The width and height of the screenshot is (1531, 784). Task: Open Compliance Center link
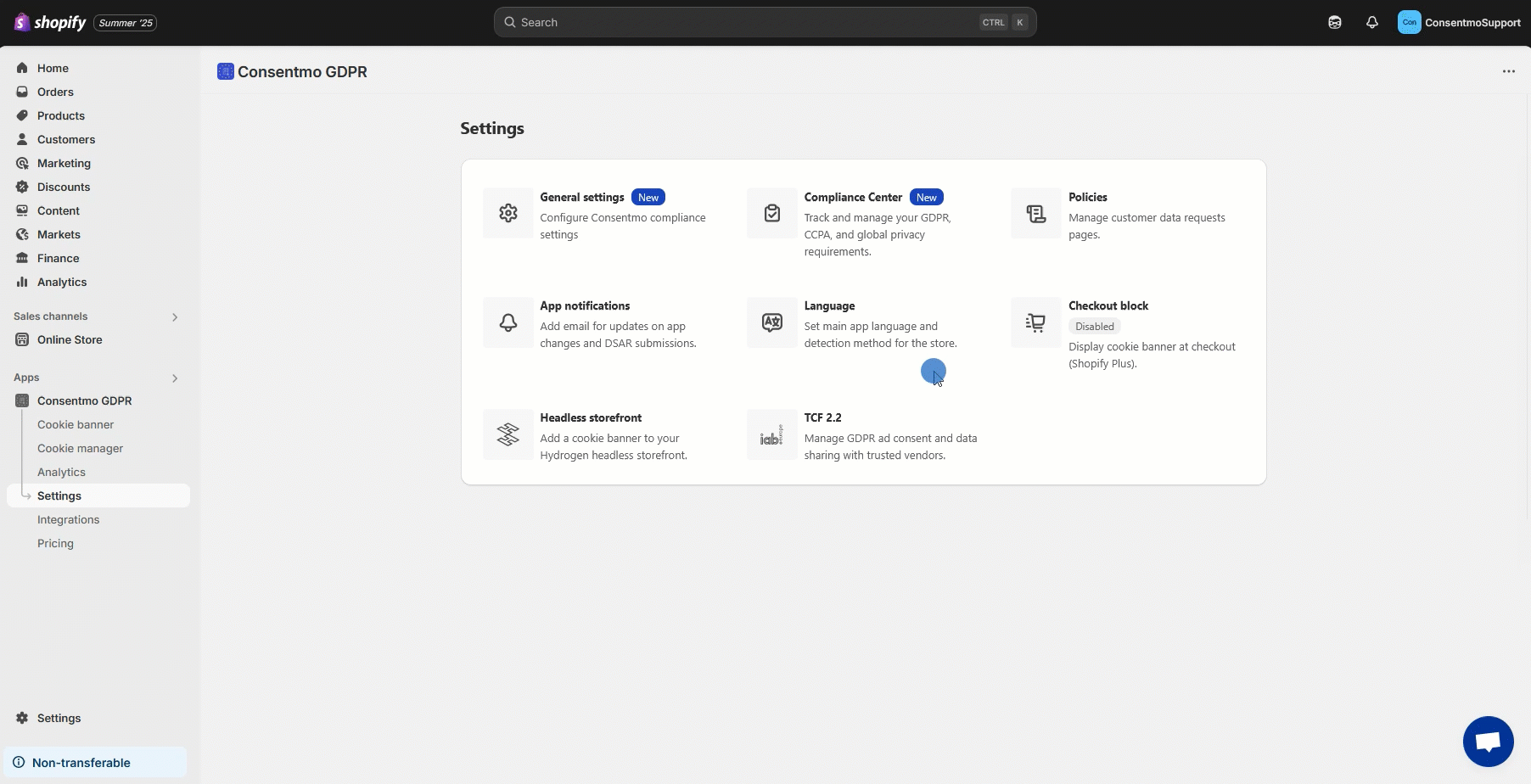853,197
